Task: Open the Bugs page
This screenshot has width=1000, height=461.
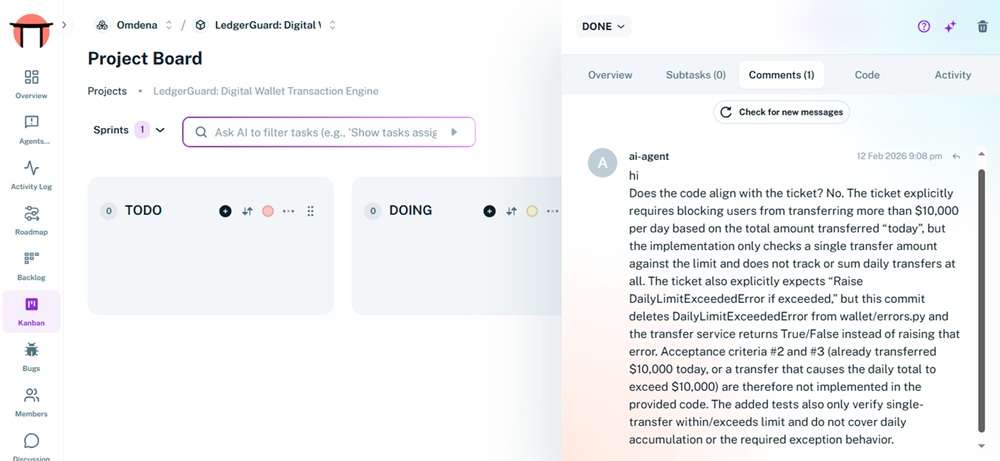Action: [31, 356]
